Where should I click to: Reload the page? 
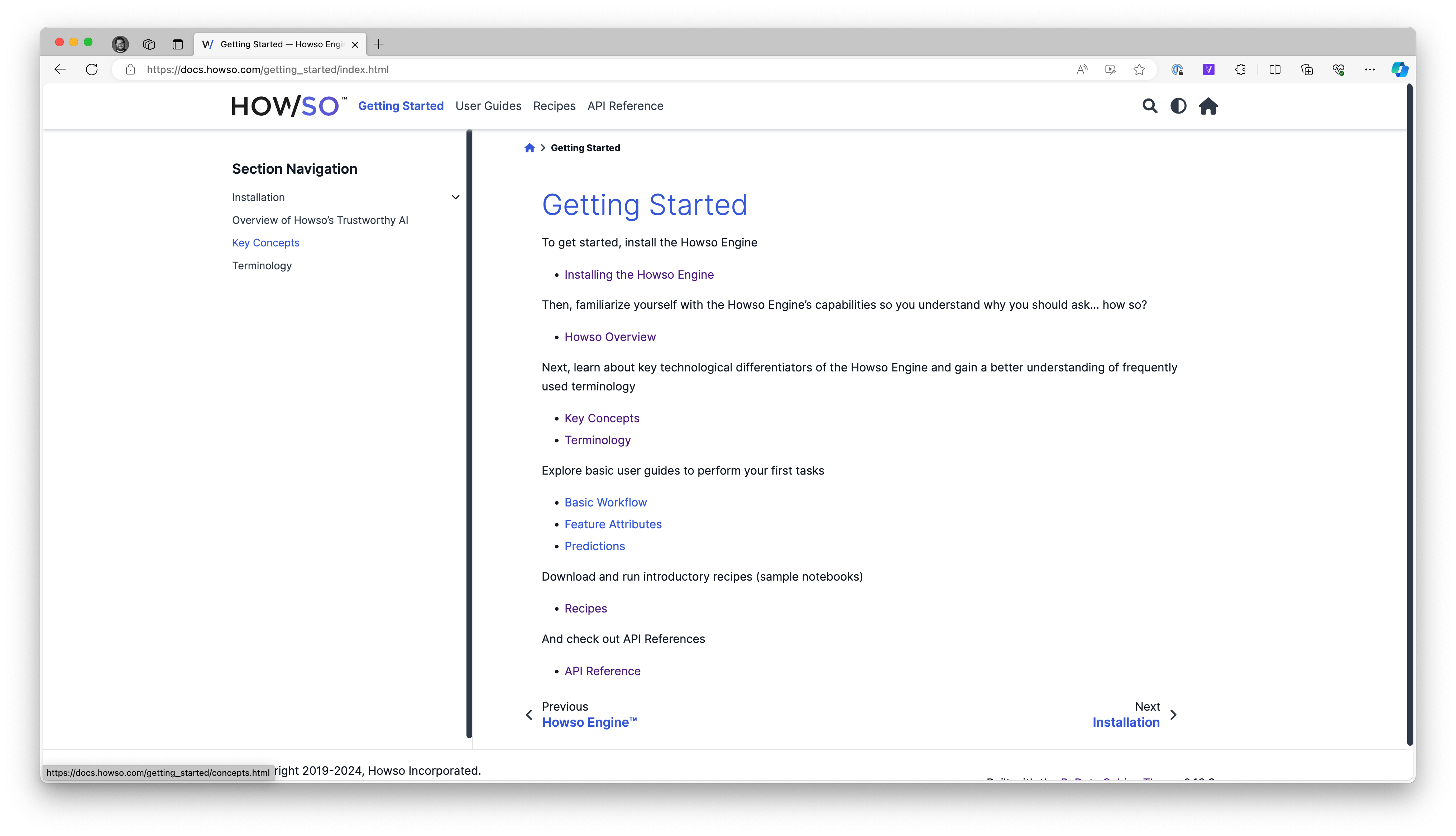point(92,69)
